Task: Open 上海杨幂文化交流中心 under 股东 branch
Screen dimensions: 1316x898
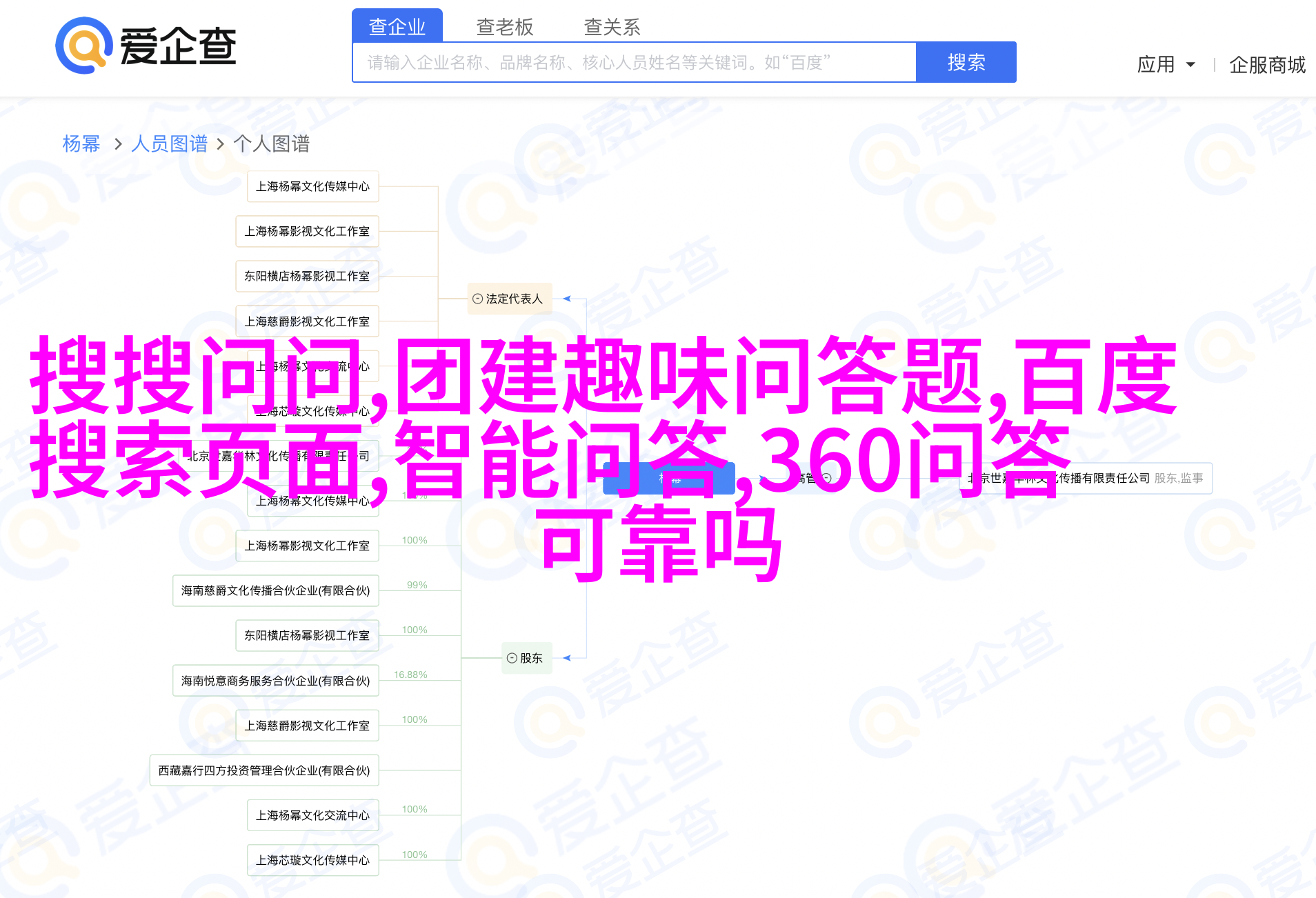Action: click(313, 815)
